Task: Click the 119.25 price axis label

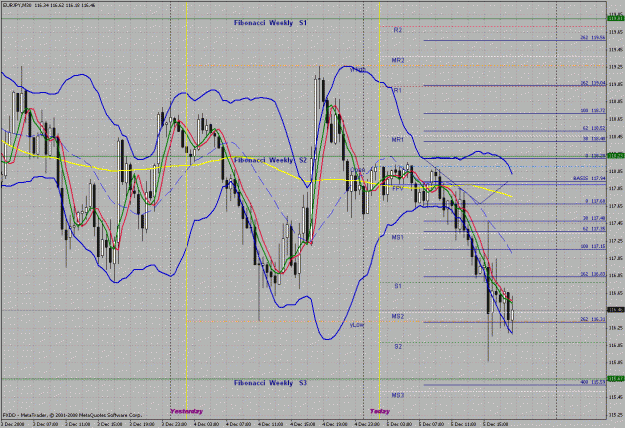Action: [x=616, y=67]
